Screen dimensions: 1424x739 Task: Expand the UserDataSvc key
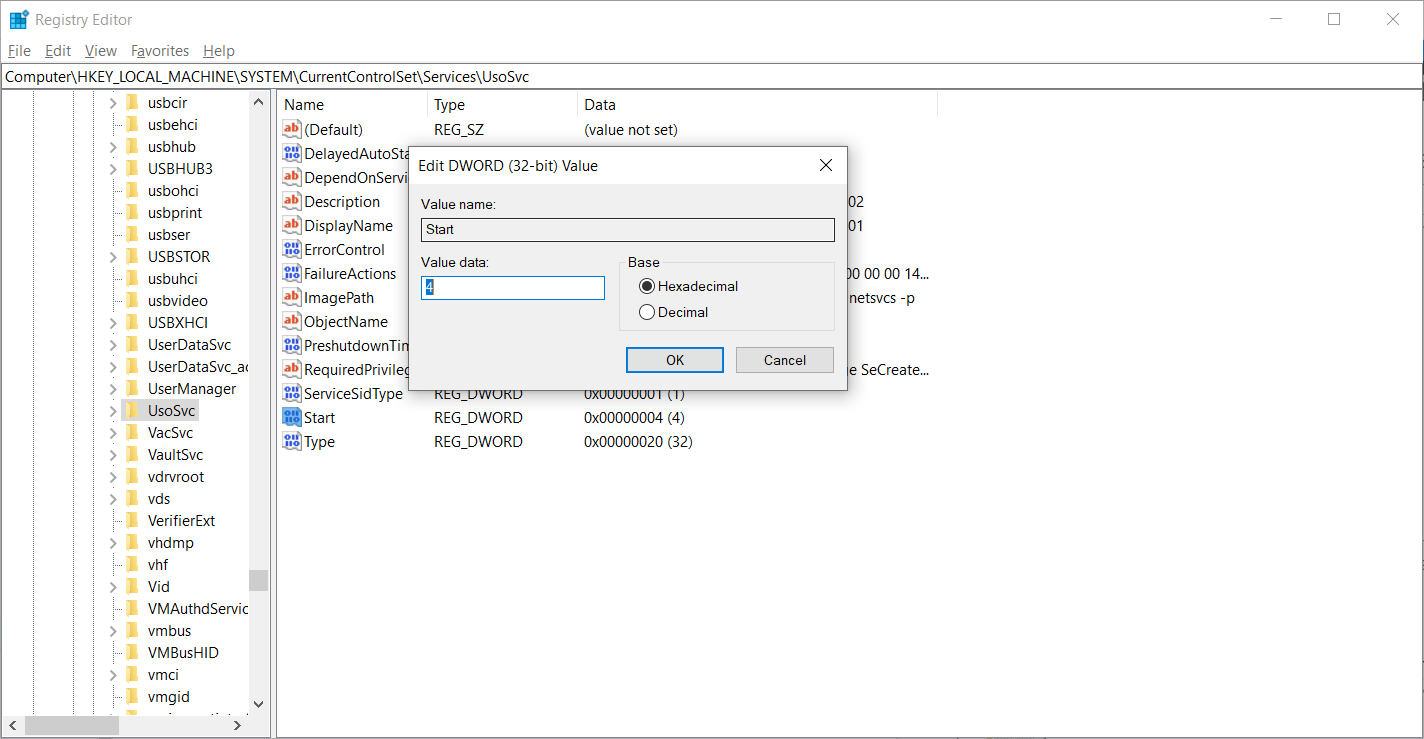113,344
